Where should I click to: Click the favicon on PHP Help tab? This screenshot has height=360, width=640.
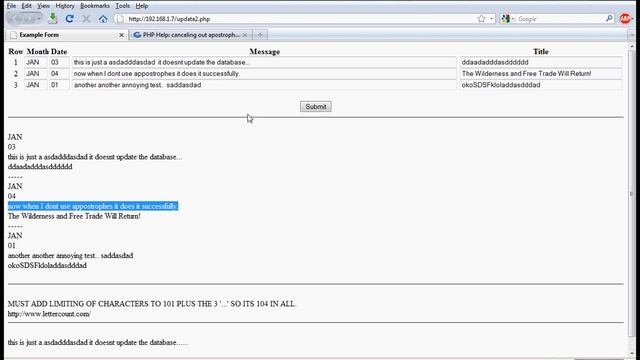(x=137, y=35)
